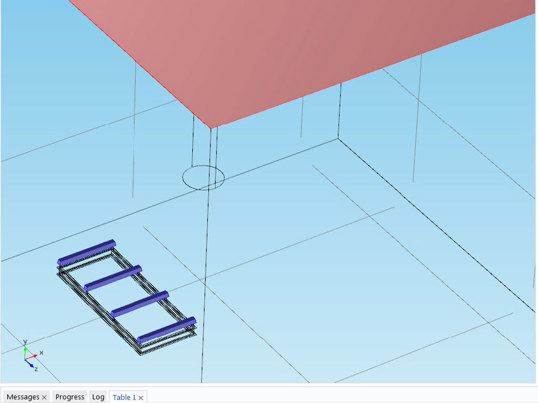
Task: Select the second blue cylinder rung
Action: coord(113,278)
